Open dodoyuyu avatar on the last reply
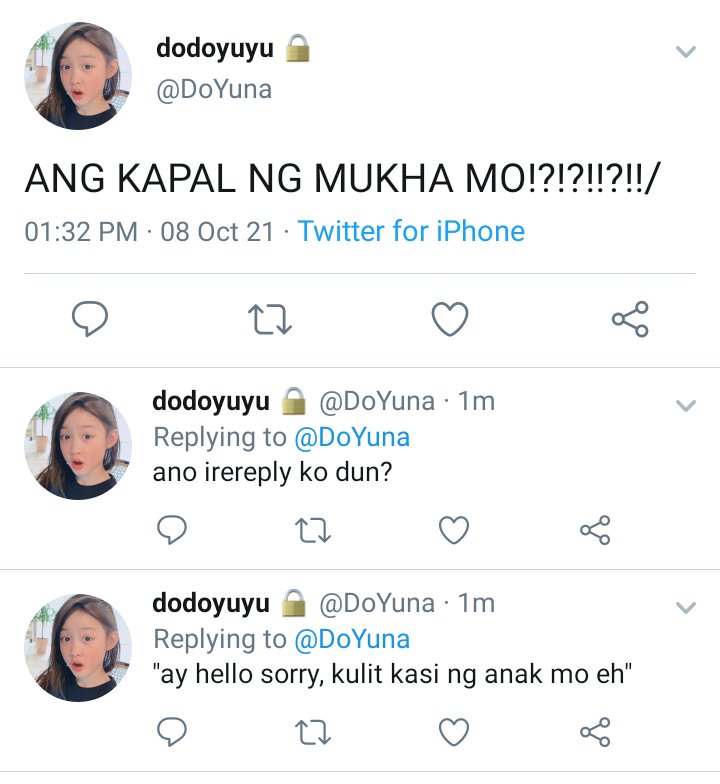720x784 pixels. click(78, 648)
